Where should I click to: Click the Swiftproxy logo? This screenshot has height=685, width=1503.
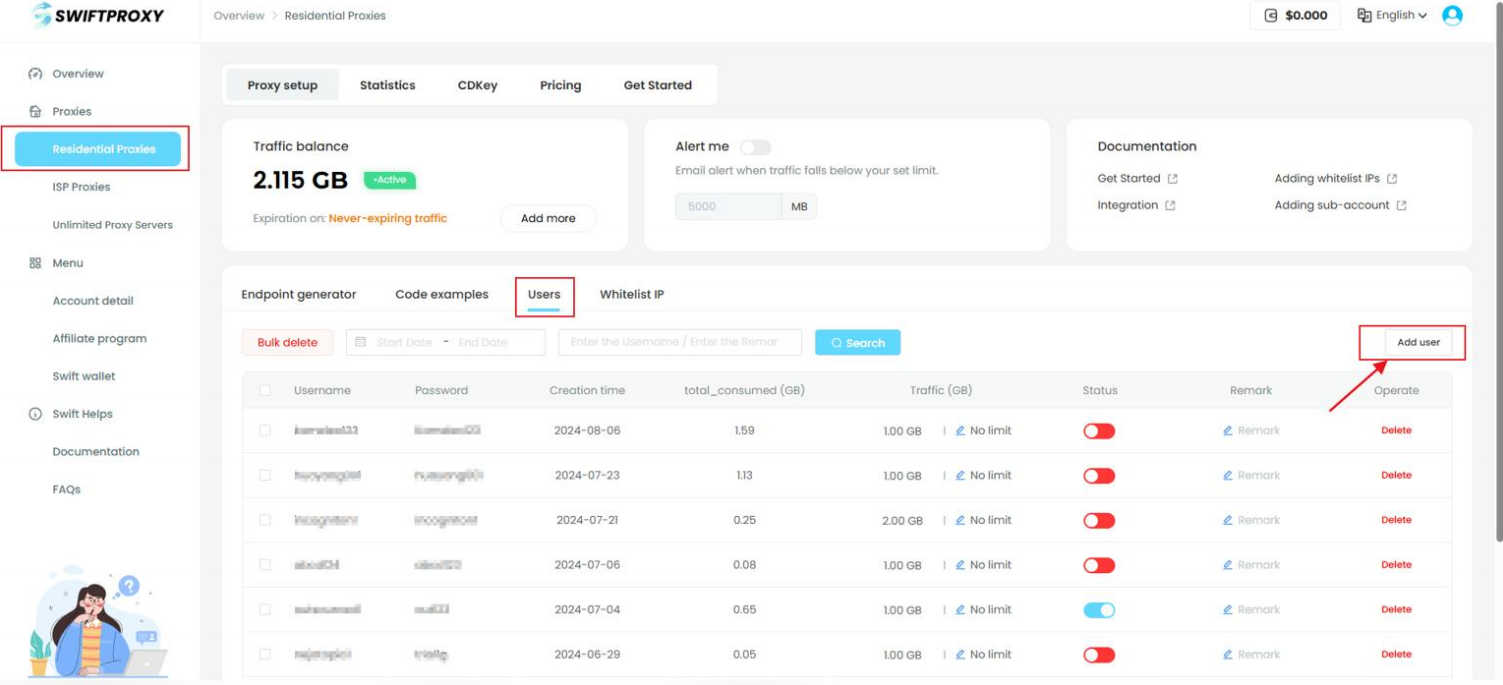(x=98, y=16)
